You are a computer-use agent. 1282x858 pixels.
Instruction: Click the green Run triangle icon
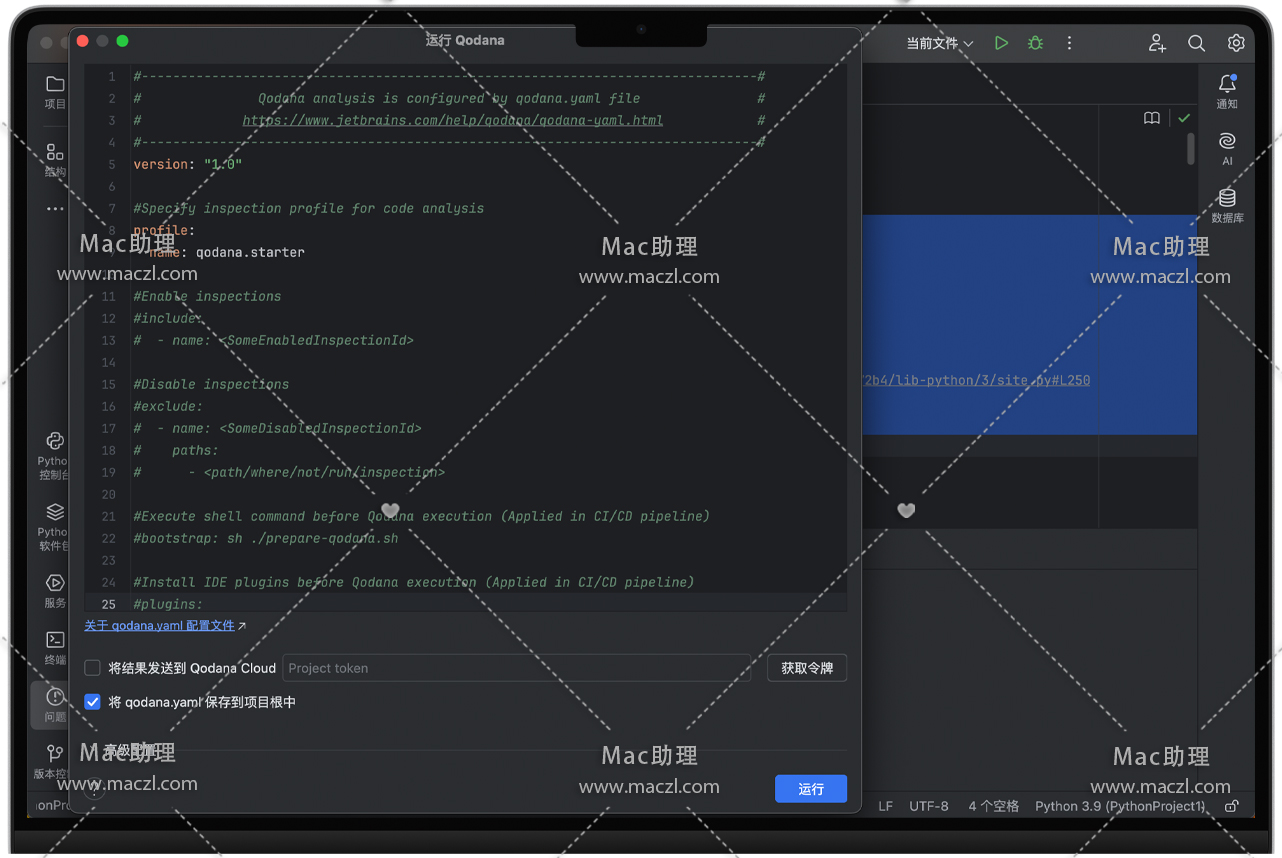1001,43
